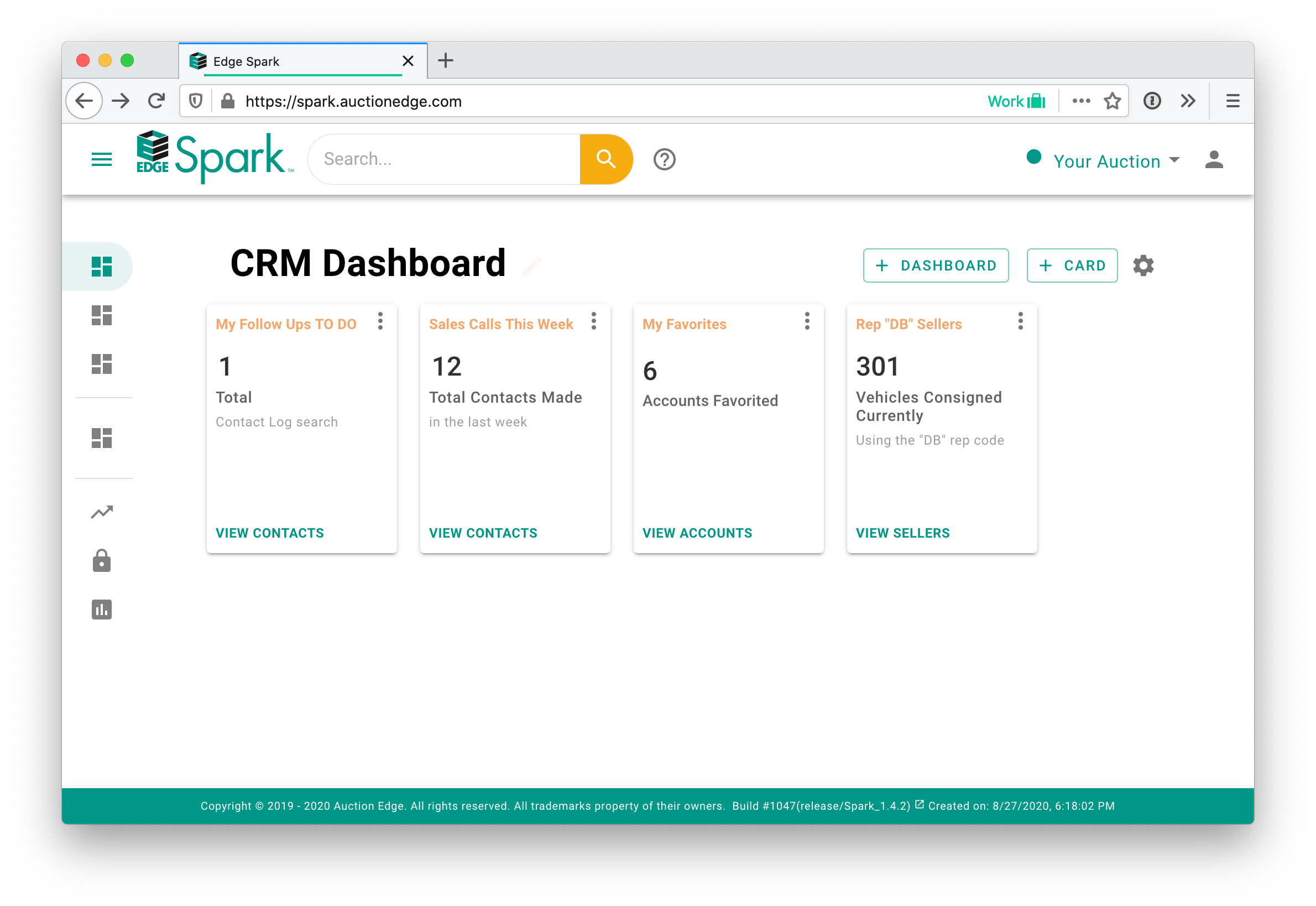
Task: Open the kebab menu on My Favorites card
Action: click(x=807, y=321)
